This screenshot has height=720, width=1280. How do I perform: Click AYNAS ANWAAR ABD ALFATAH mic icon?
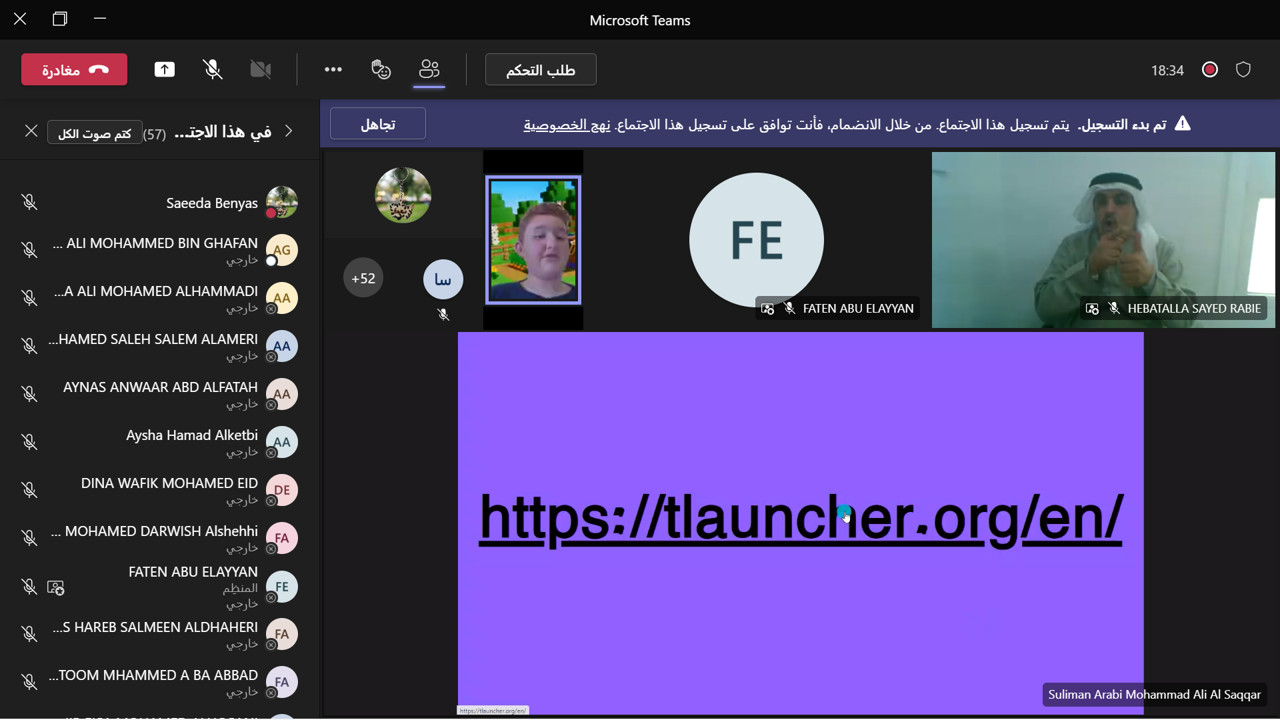click(x=29, y=394)
